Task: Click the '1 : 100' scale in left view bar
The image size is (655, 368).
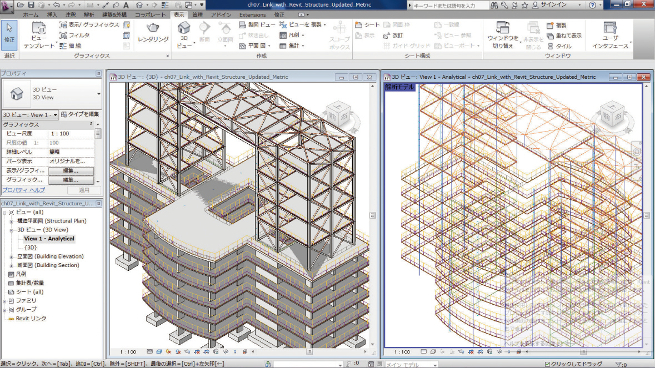Action: coord(128,352)
